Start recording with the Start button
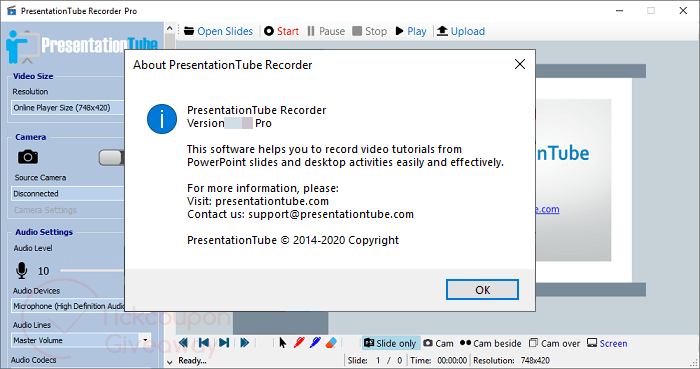The image size is (700, 369). [x=281, y=31]
